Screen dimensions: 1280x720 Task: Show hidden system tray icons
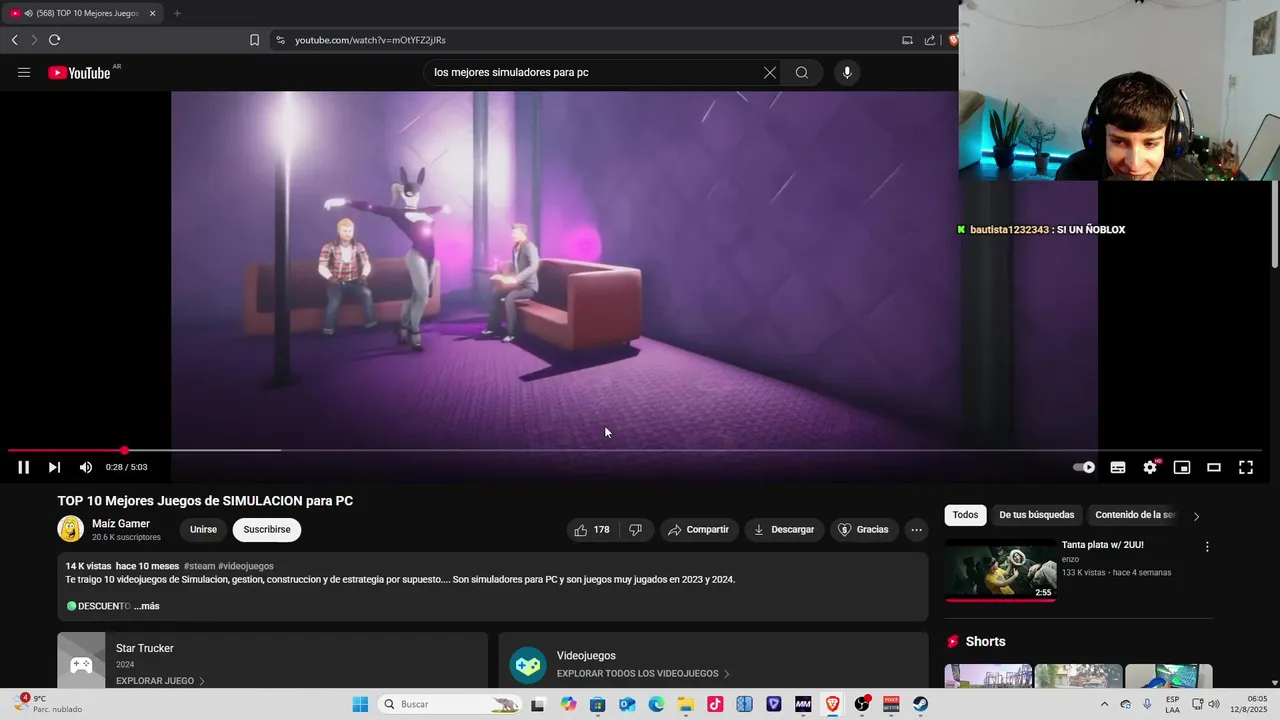[1105, 704]
